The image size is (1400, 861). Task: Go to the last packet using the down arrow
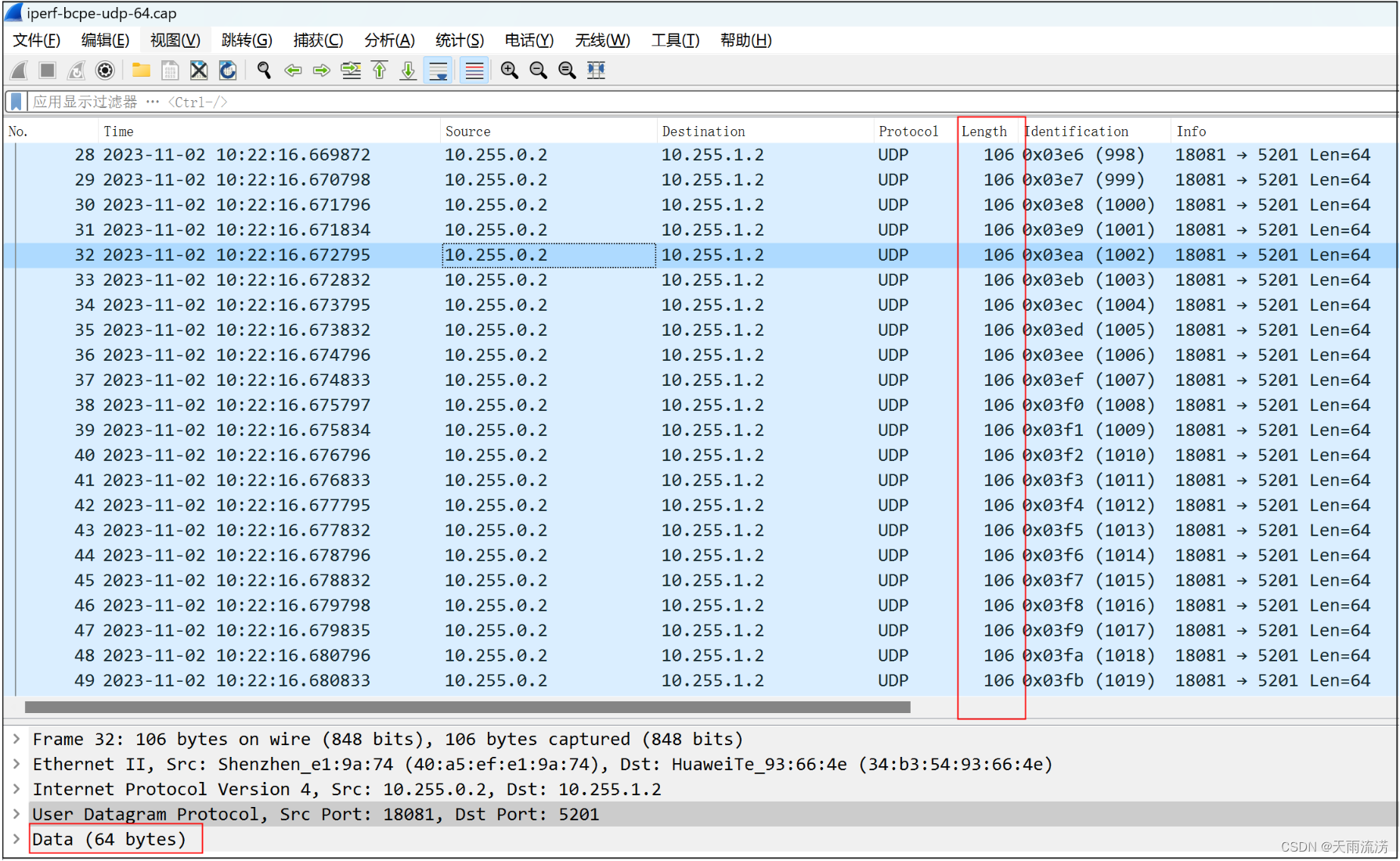point(407,70)
